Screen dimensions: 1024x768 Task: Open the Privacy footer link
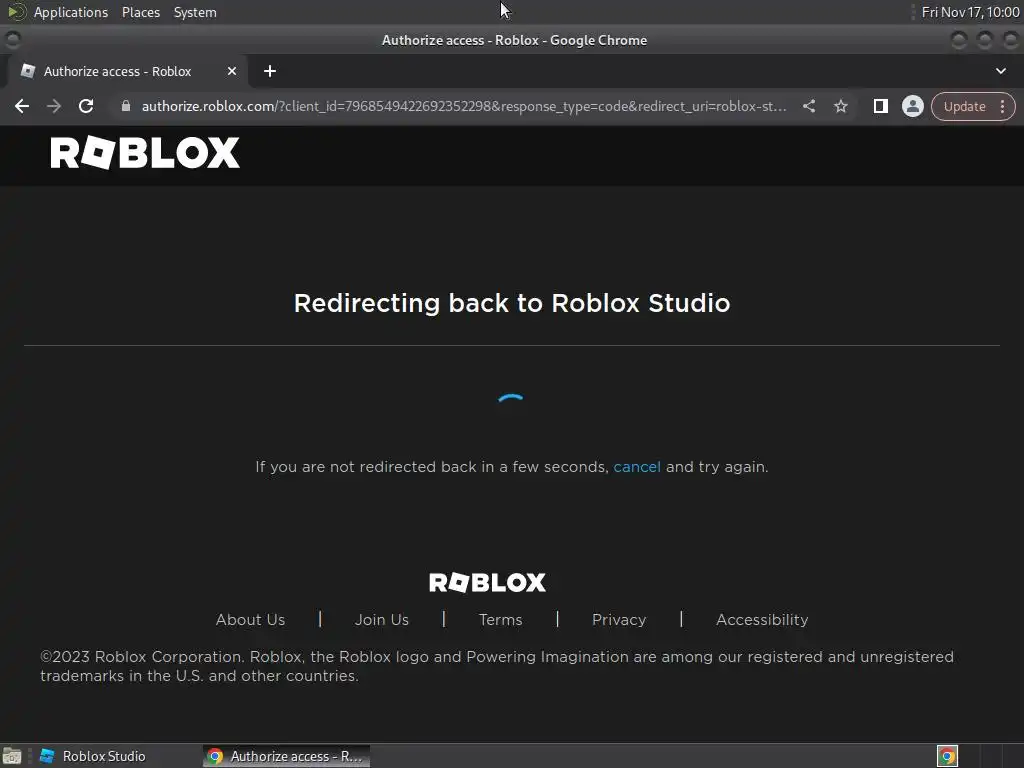tap(619, 620)
